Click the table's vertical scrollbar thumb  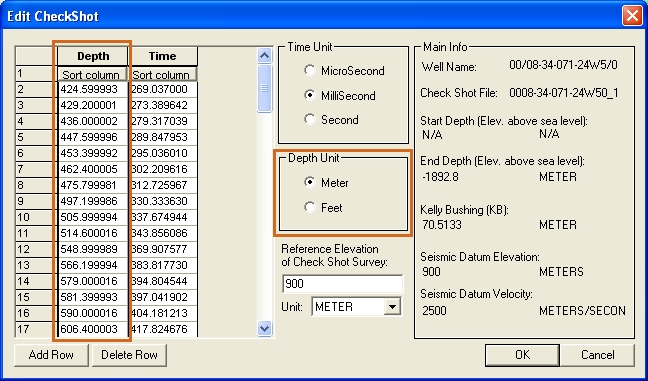264,88
